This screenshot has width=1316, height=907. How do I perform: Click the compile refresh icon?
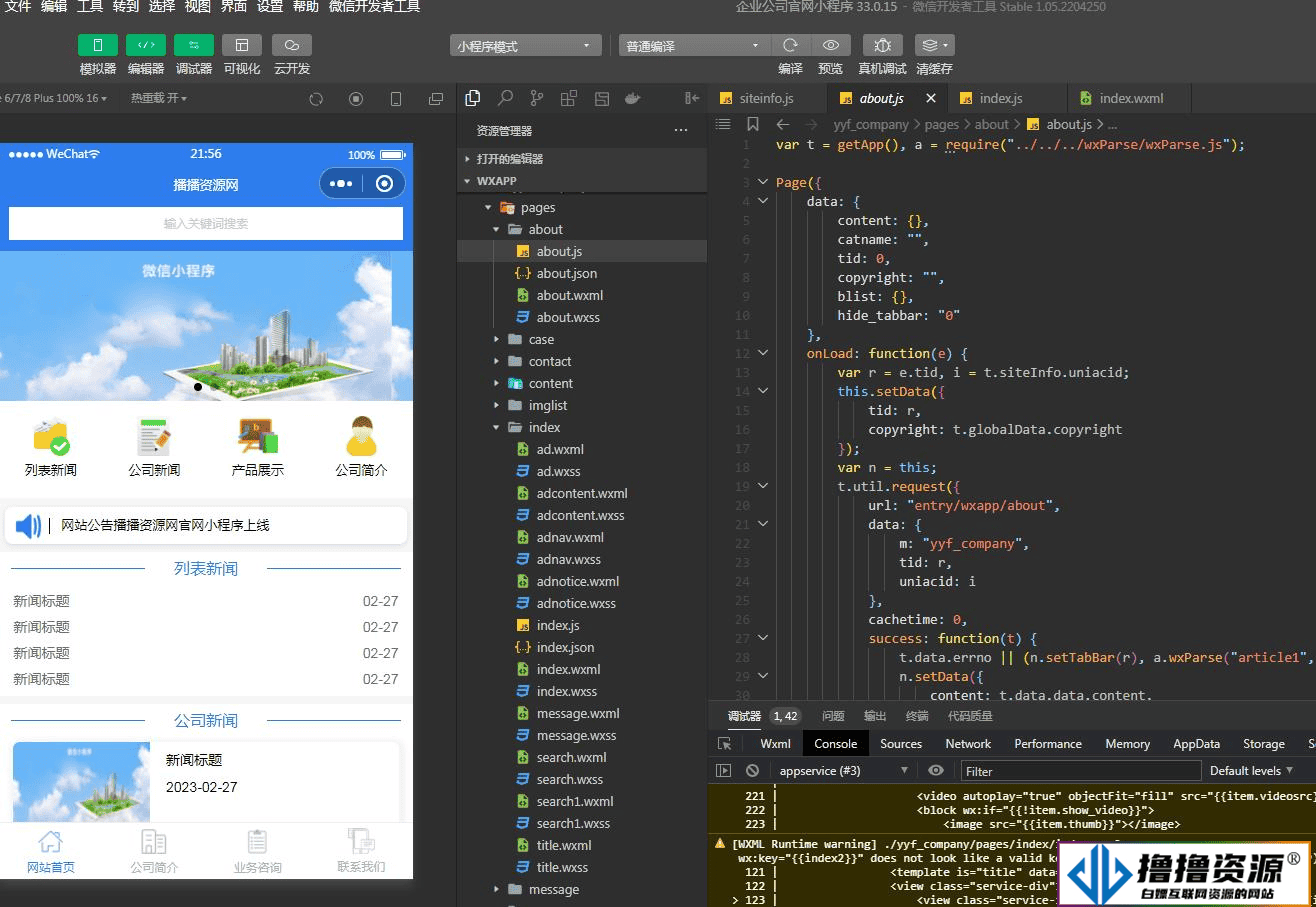pyautogui.click(x=790, y=45)
